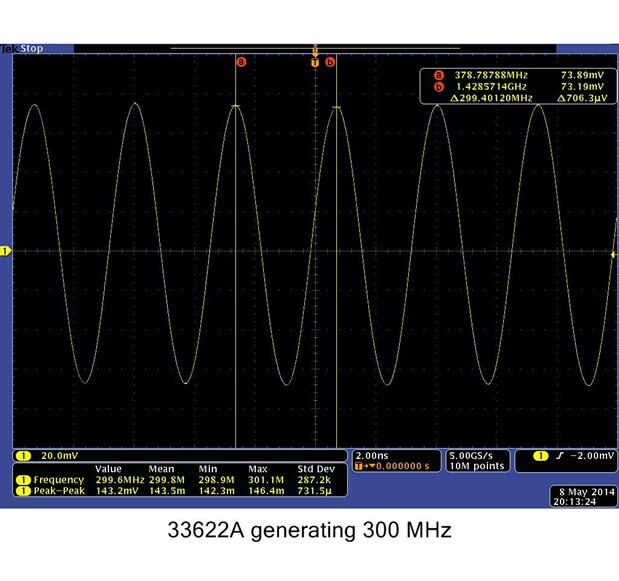Click the 8 May 2014 date readout
Screen dimensions: 619x581
(587, 492)
